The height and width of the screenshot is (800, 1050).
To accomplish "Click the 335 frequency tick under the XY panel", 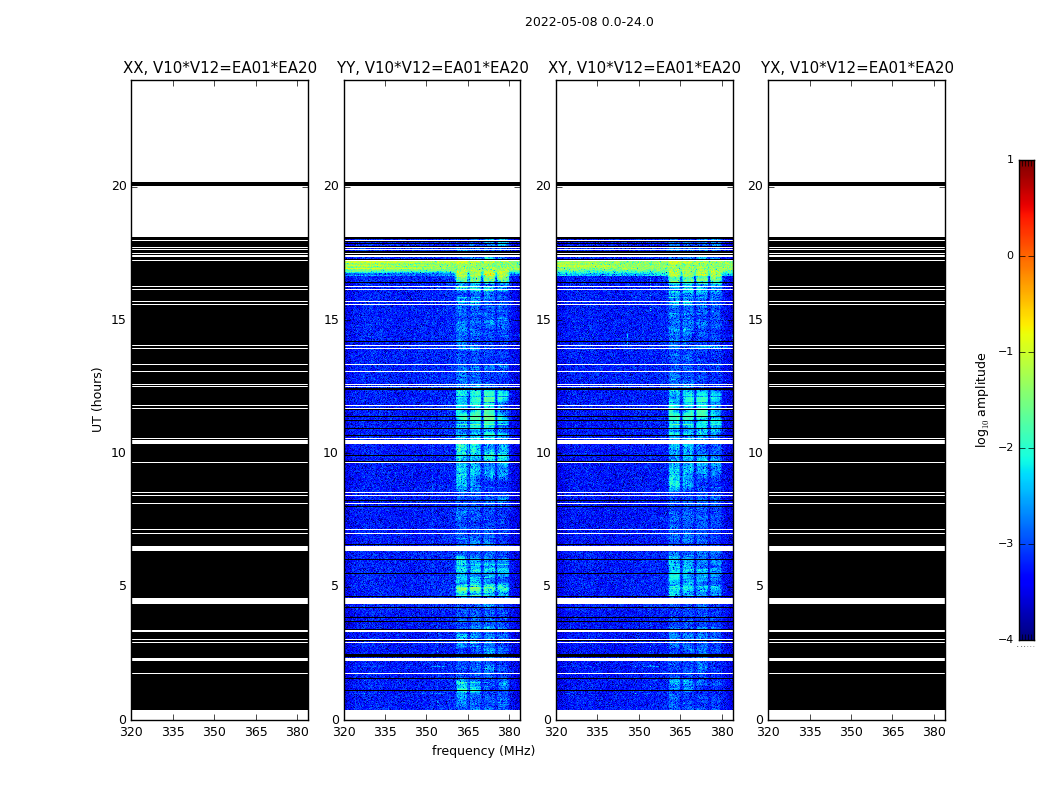I will 597,732.
